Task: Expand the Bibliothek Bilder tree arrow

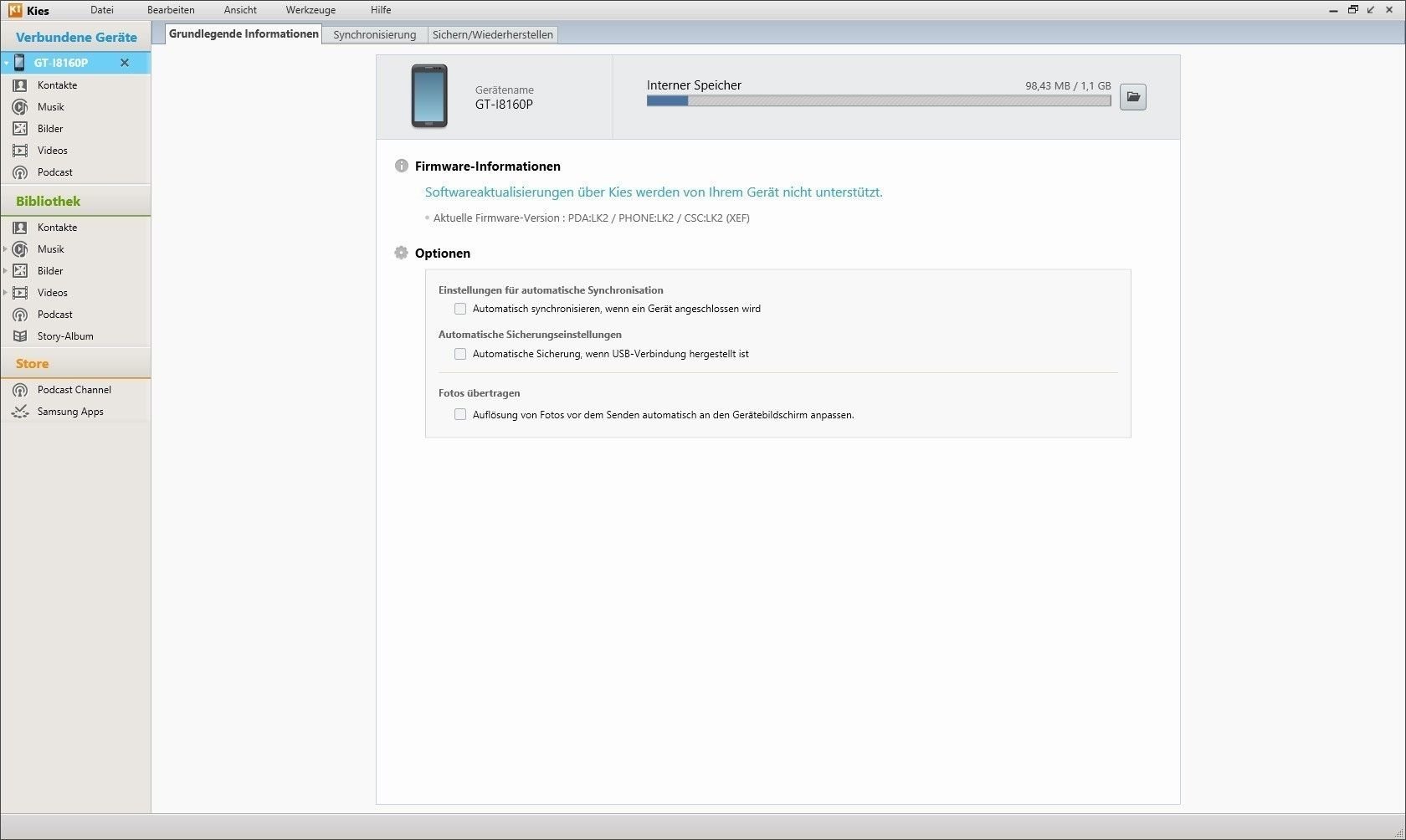Action: pos(6,271)
